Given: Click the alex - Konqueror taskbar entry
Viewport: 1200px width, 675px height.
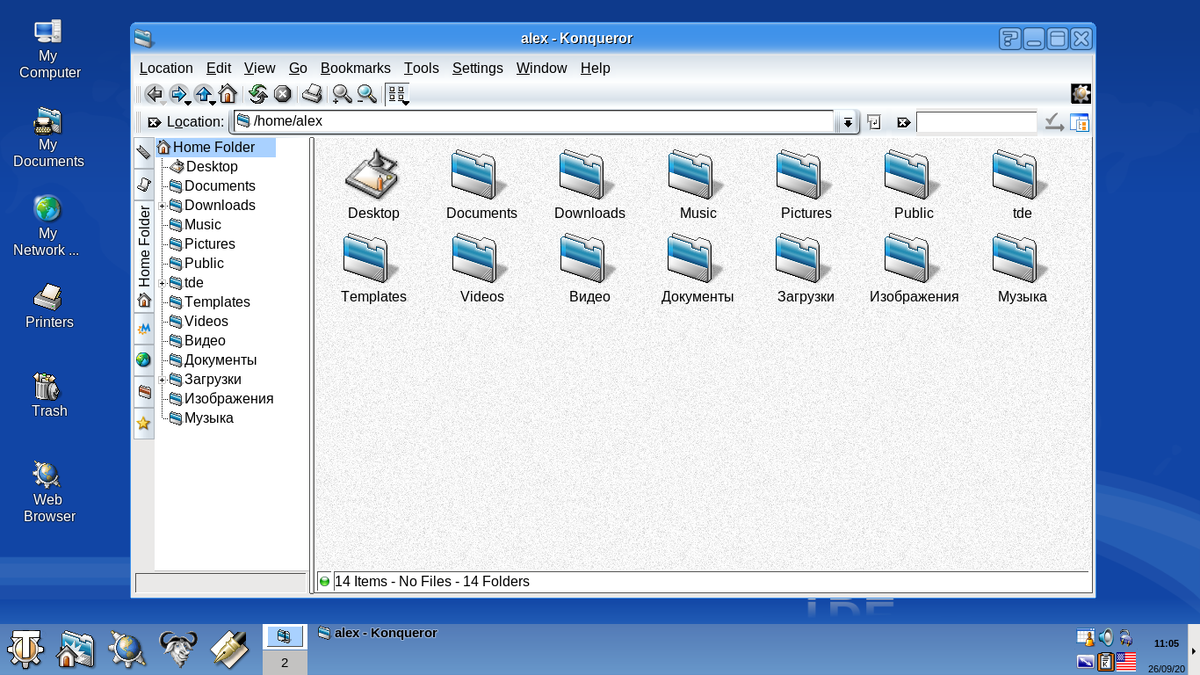Looking at the screenshot, I should pos(377,633).
